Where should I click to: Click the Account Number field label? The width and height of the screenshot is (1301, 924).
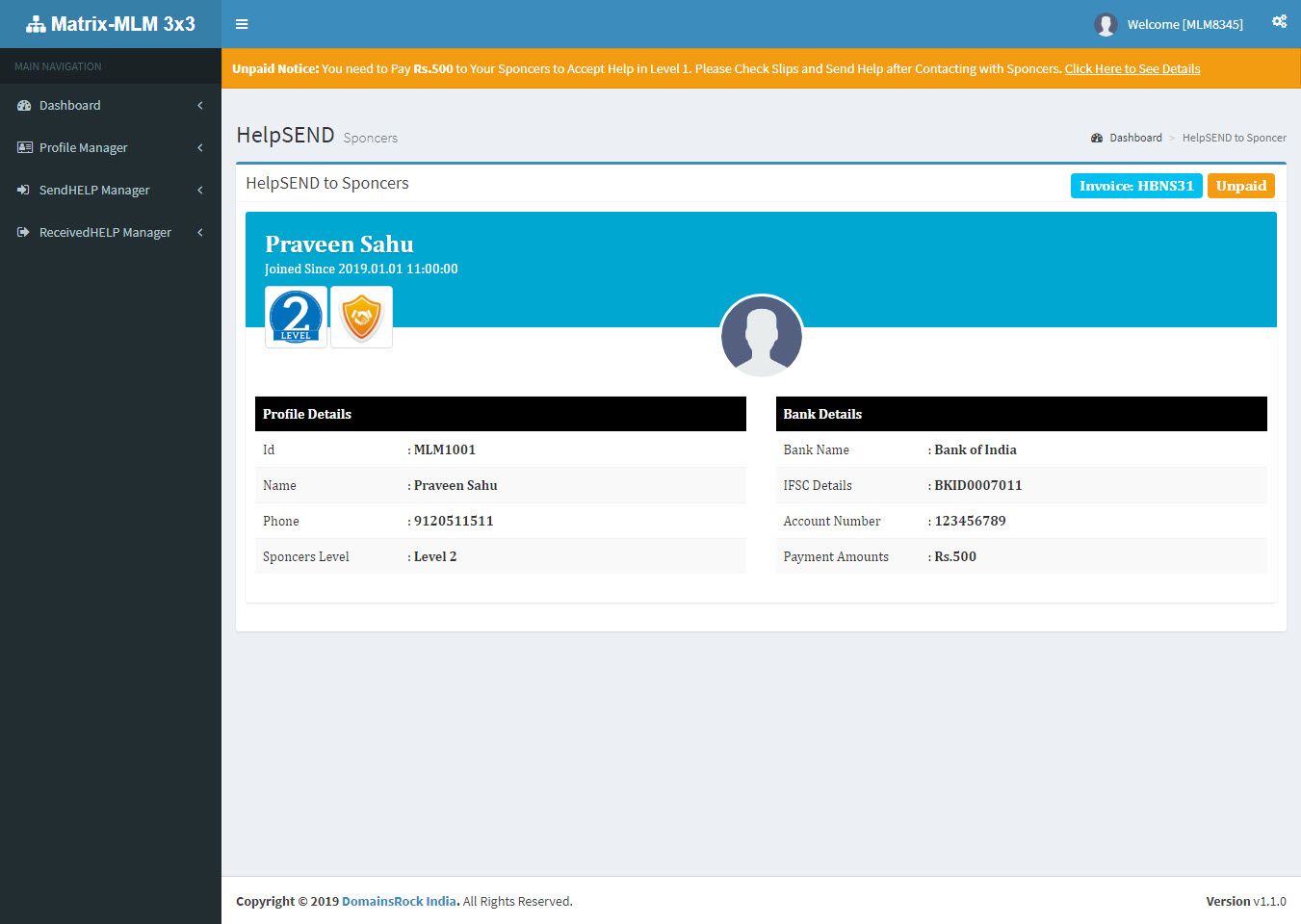tap(832, 521)
